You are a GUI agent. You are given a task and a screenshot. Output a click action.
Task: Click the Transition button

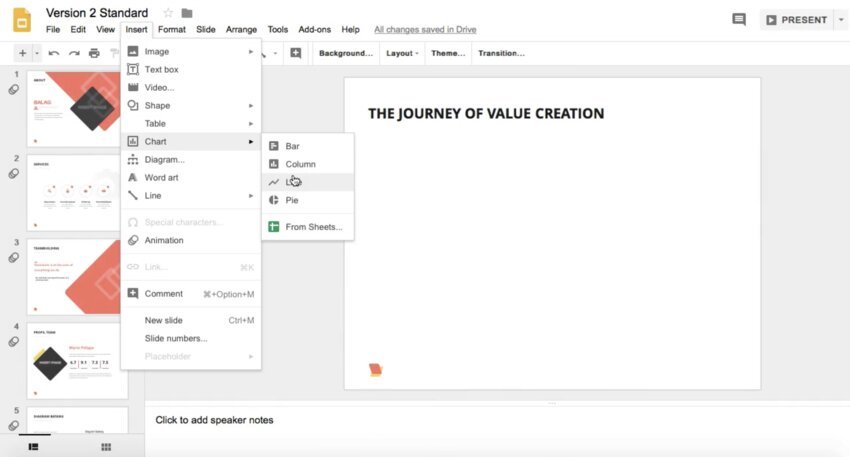tap(502, 53)
